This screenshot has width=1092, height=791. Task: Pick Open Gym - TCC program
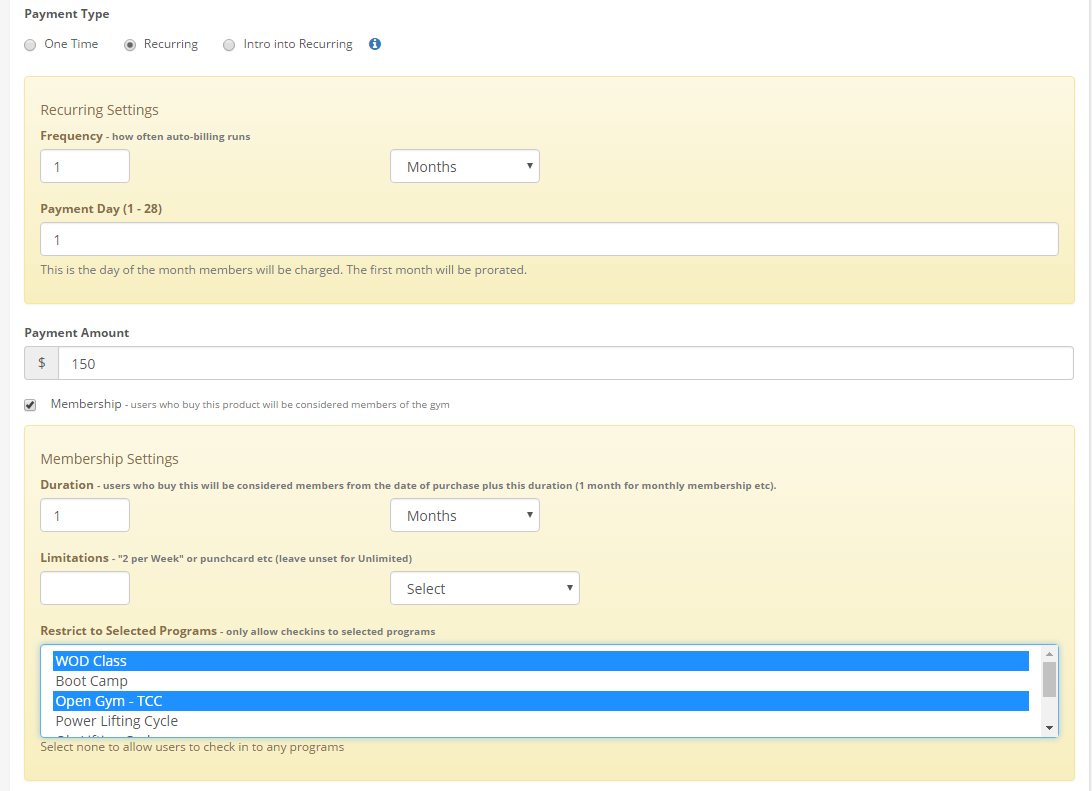tap(540, 701)
